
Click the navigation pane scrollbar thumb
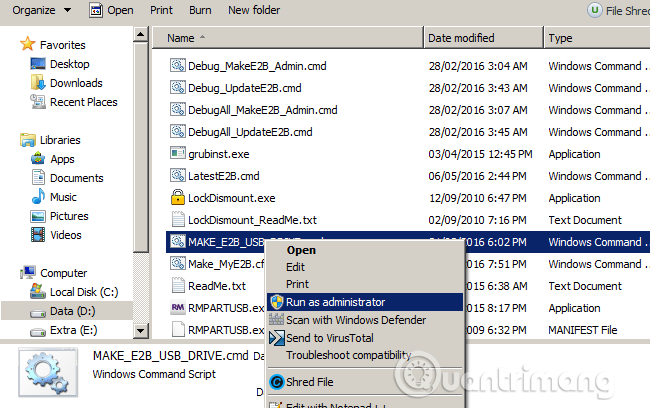141,147
